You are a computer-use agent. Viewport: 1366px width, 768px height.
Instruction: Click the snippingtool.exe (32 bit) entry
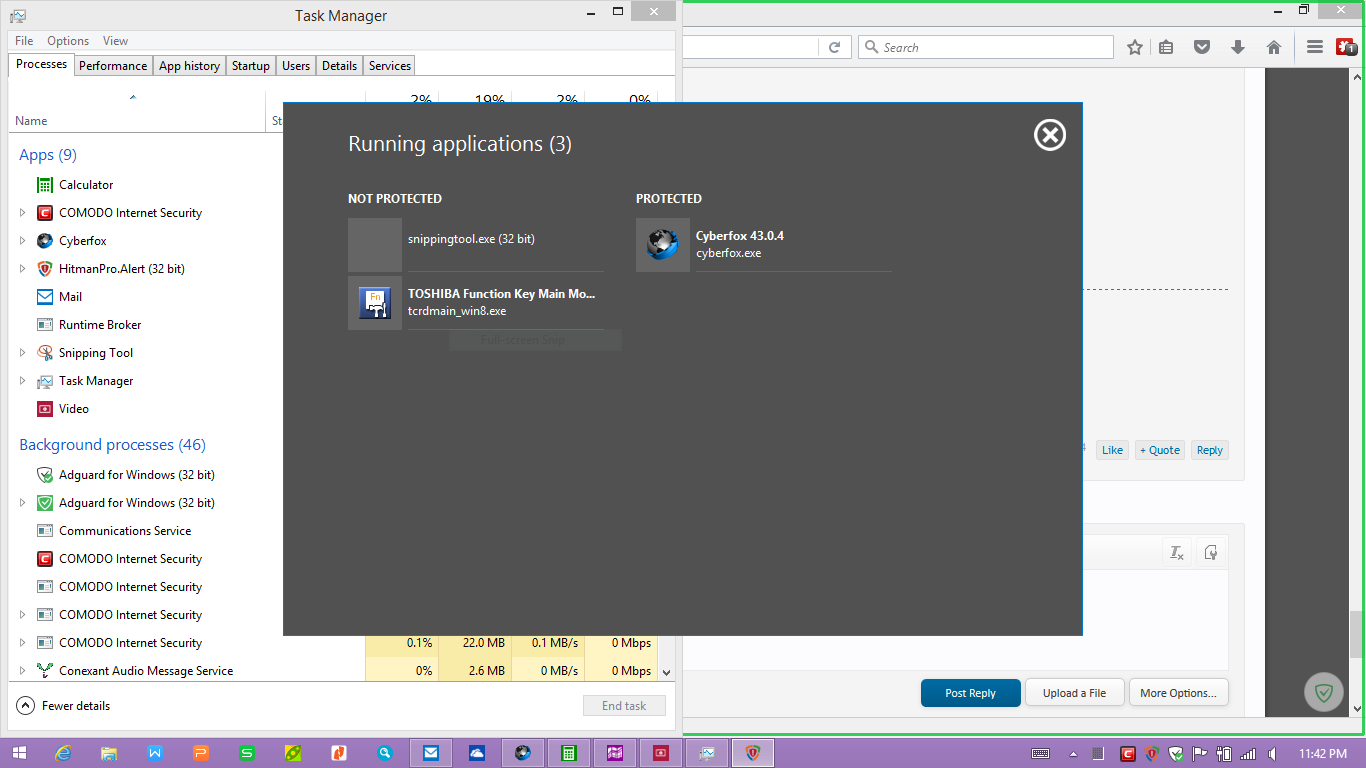click(x=476, y=245)
